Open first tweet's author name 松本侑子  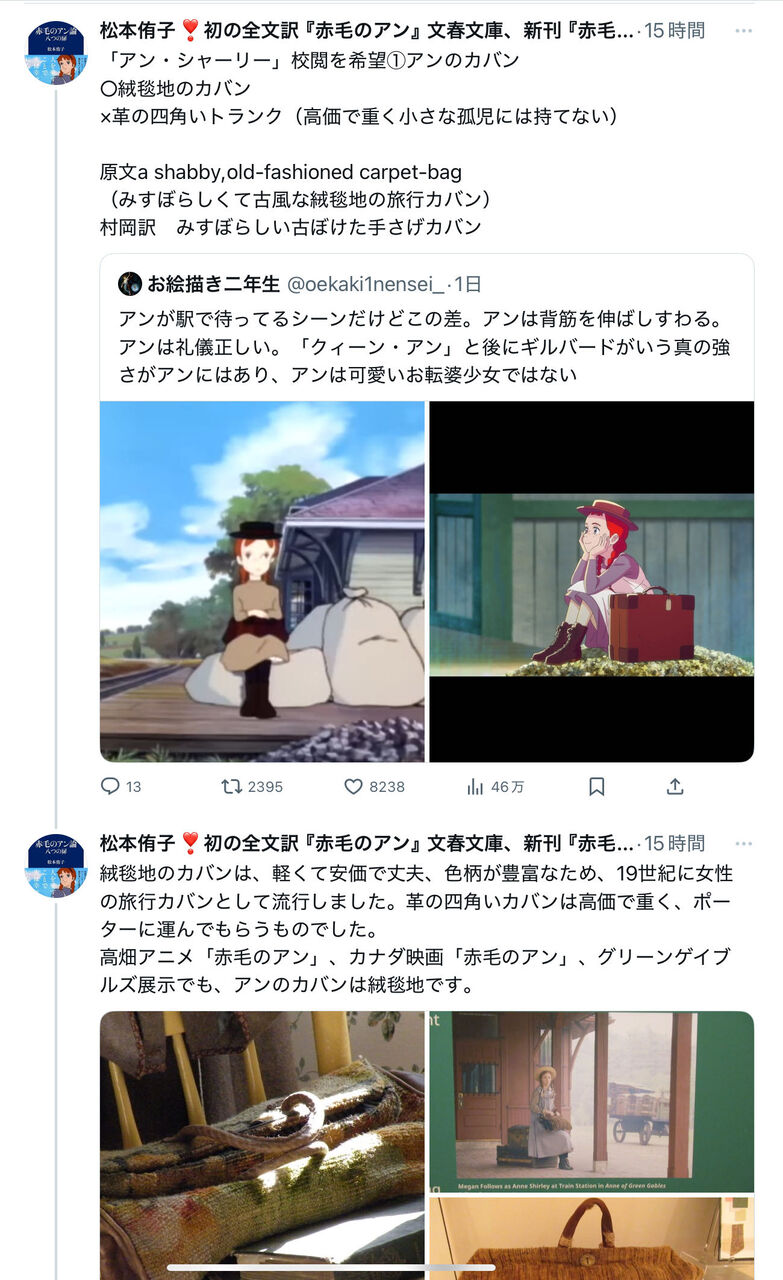[x=138, y=31]
